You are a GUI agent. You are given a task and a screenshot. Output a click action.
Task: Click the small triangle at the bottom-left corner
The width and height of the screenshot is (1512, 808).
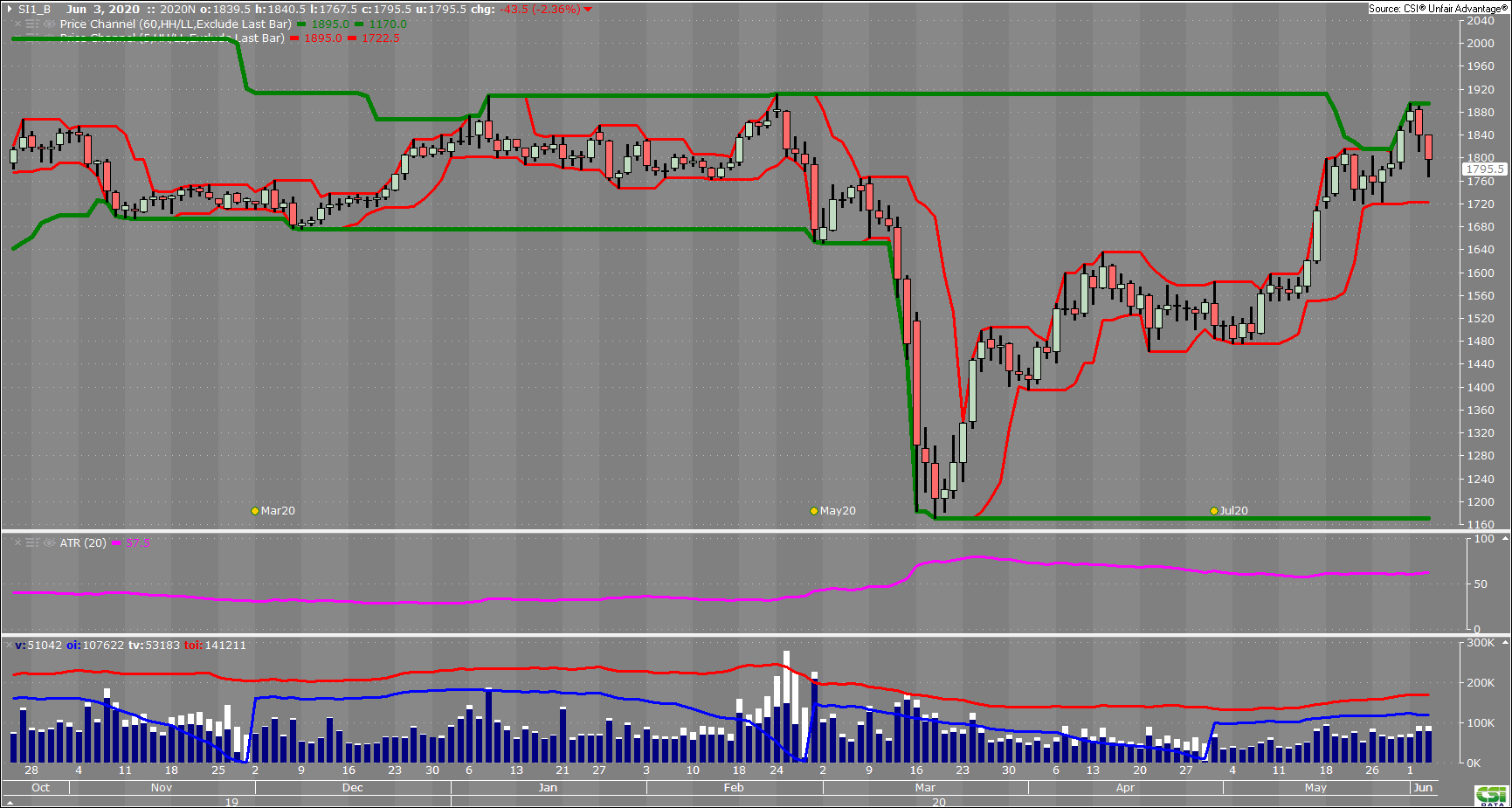10,802
